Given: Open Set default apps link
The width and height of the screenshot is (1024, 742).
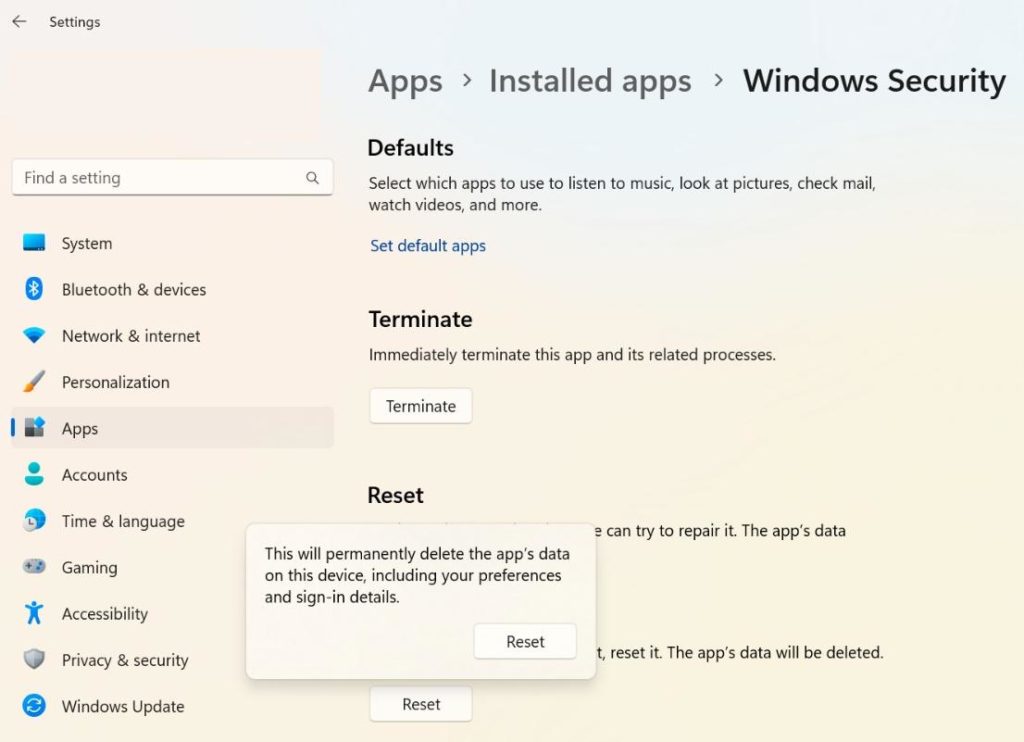Looking at the screenshot, I should pyautogui.click(x=428, y=245).
